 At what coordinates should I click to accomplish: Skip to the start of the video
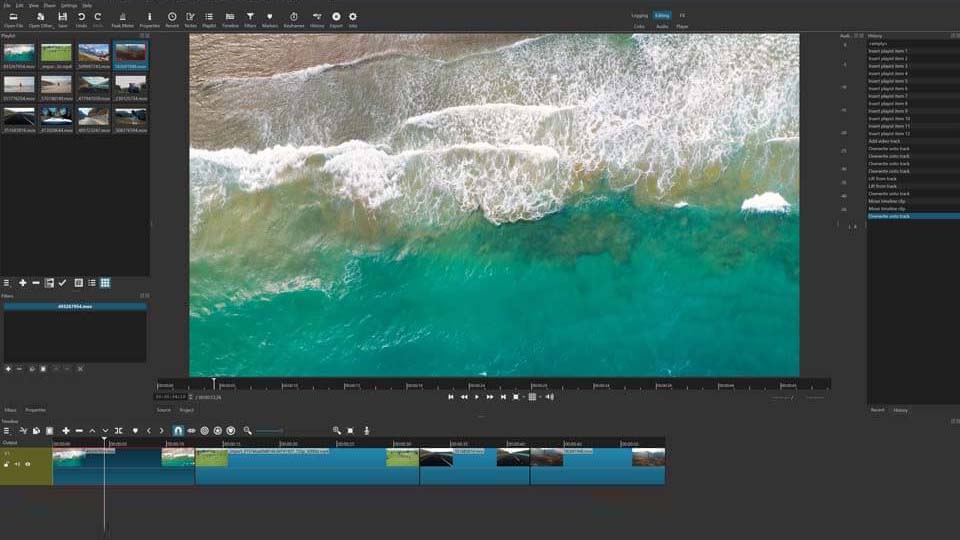click(x=451, y=397)
